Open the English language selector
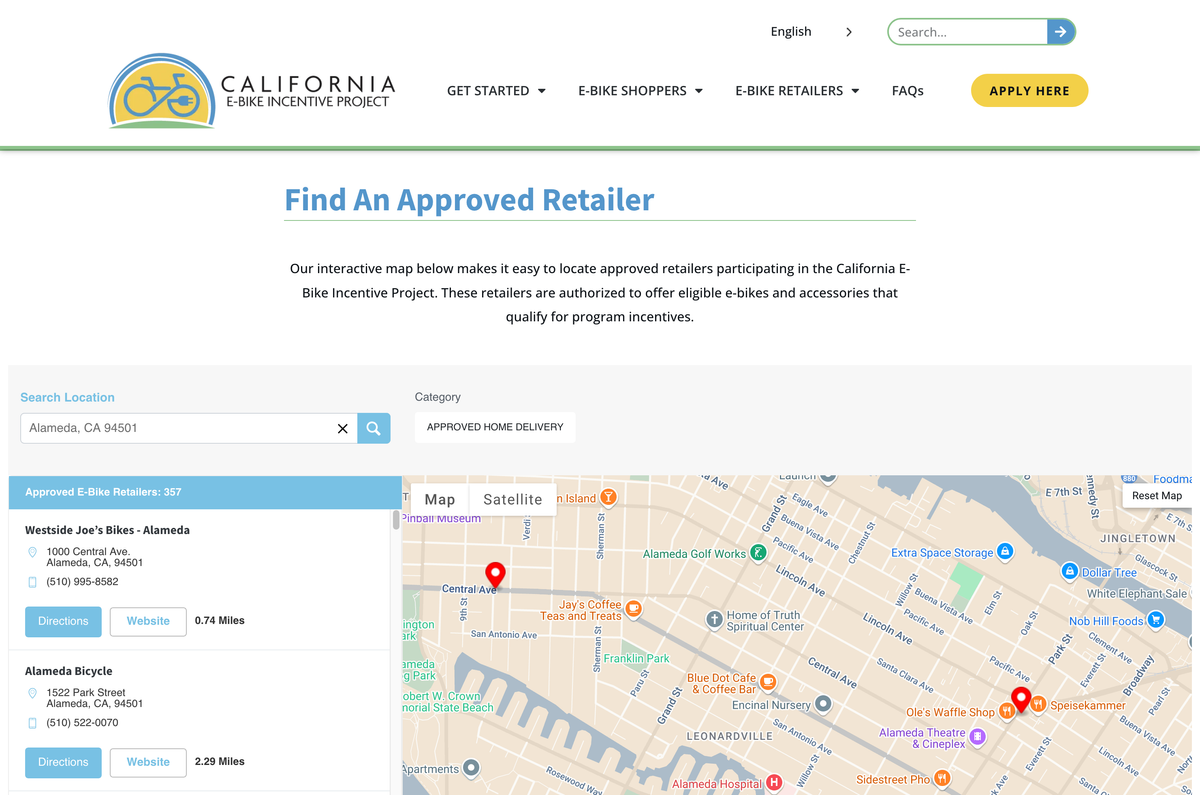Screen dimensions: 1200x795 (x=811, y=32)
